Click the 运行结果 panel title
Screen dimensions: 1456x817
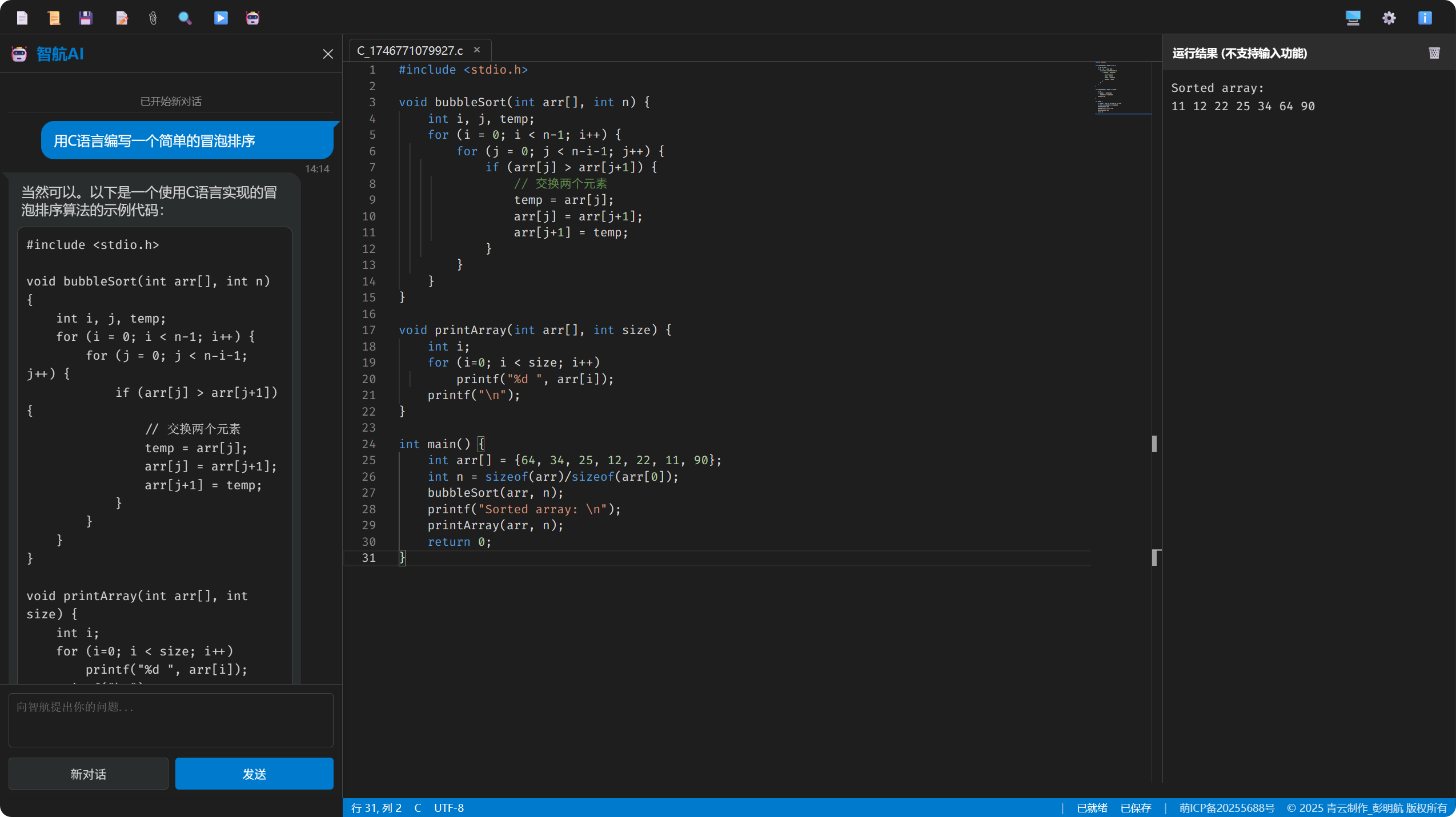[x=1240, y=53]
